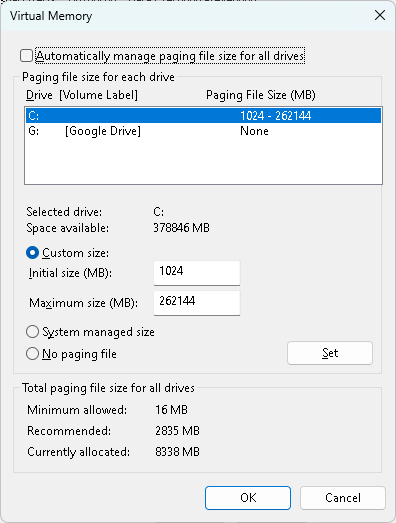
Task: Click the Paging File Size (MB) column header
Action: (261, 95)
